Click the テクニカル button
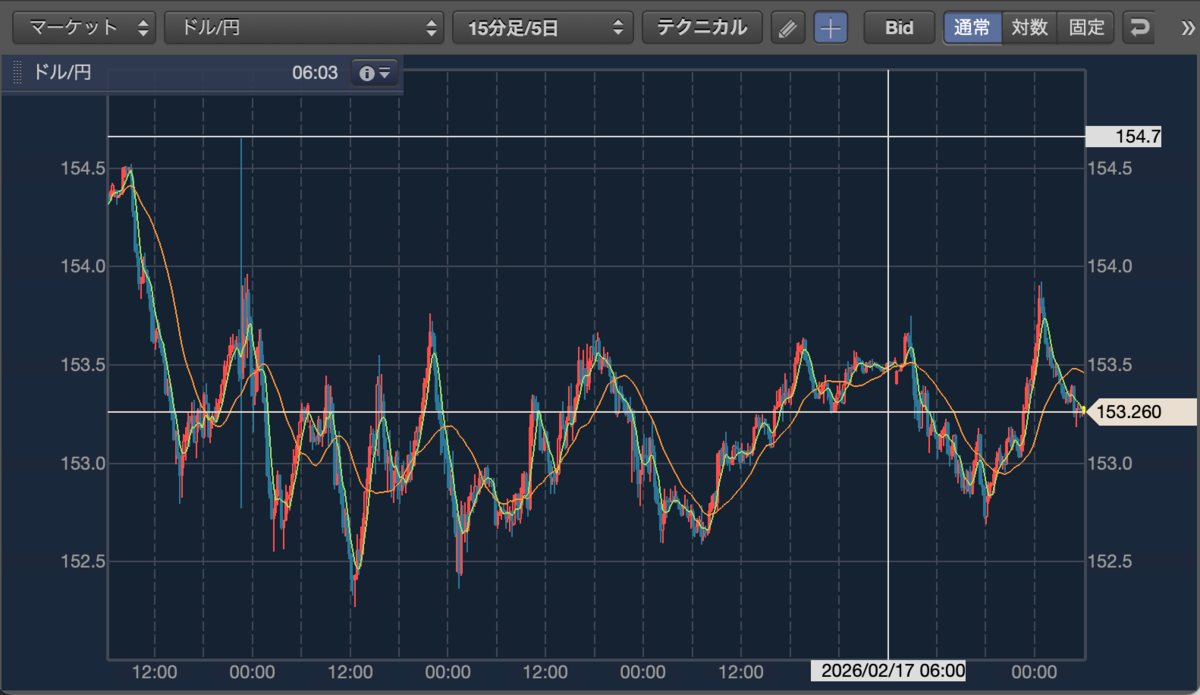The image size is (1200, 695). (702, 27)
